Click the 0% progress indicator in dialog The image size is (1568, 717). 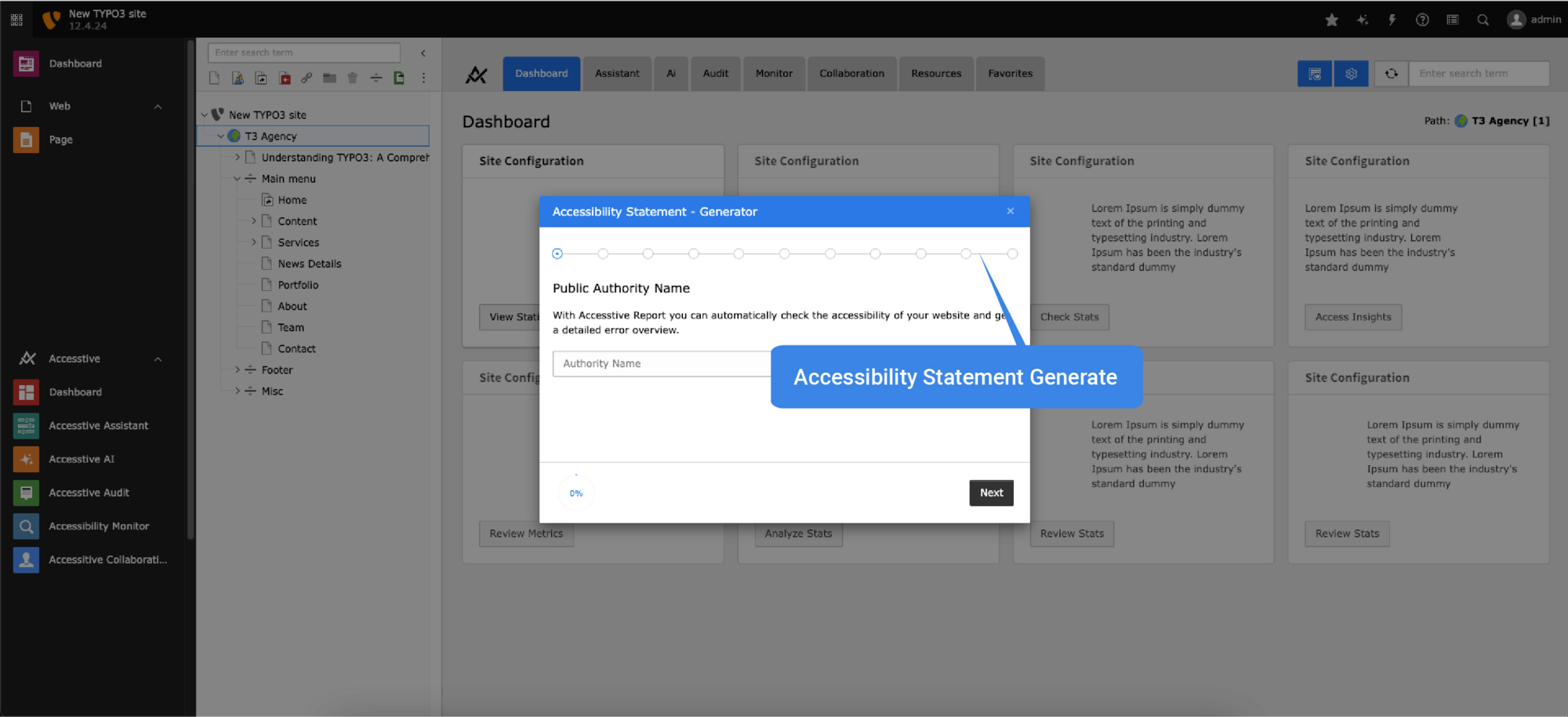coord(576,493)
